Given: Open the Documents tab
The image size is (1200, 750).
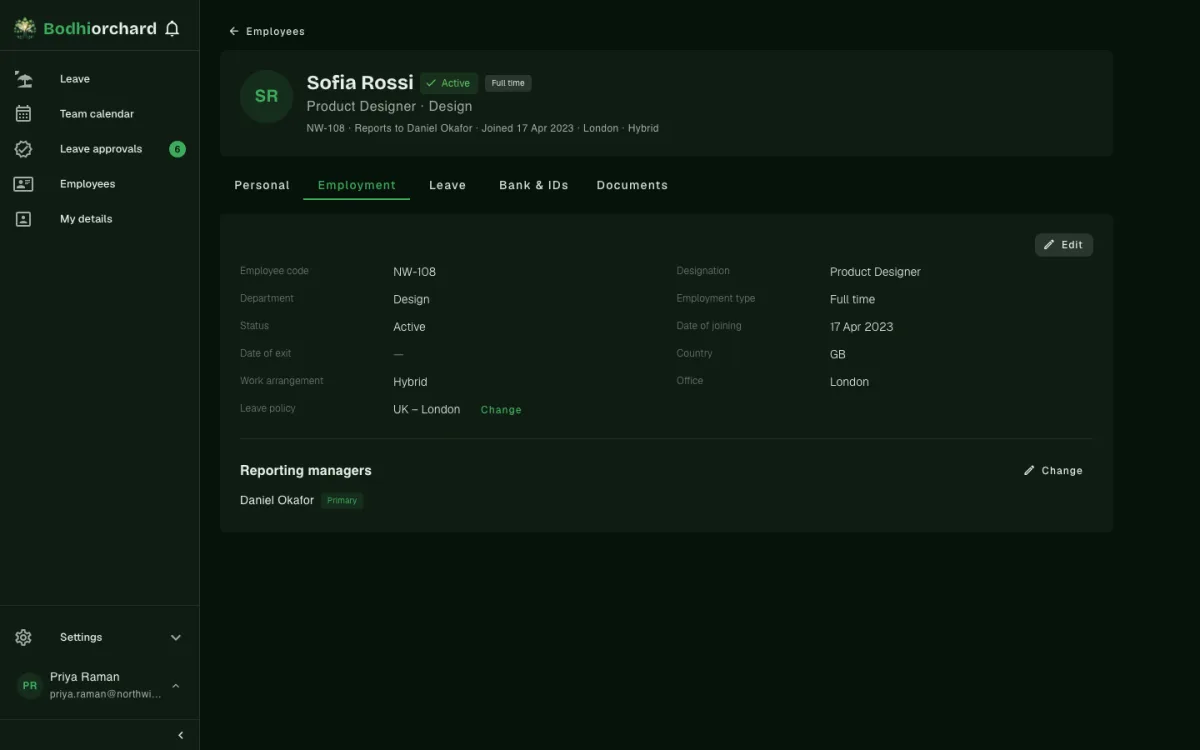Looking at the screenshot, I should (x=632, y=185).
